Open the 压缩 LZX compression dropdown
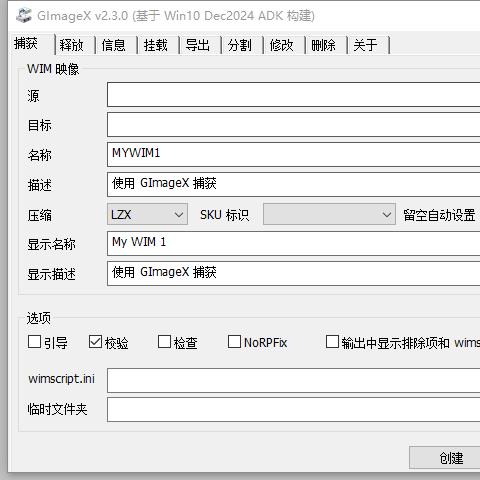 click(x=147, y=214)
